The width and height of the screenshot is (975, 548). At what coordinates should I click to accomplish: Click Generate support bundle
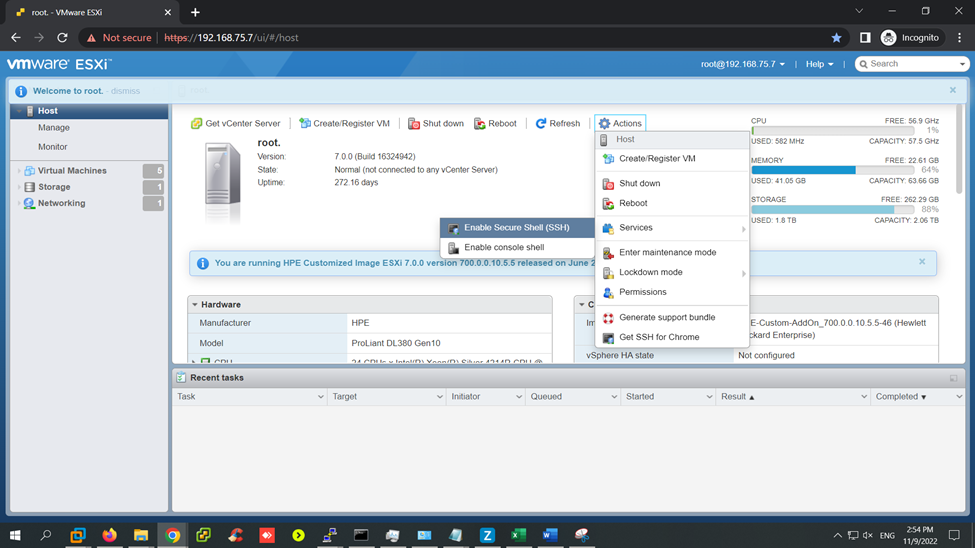click(x=667, y=317)
